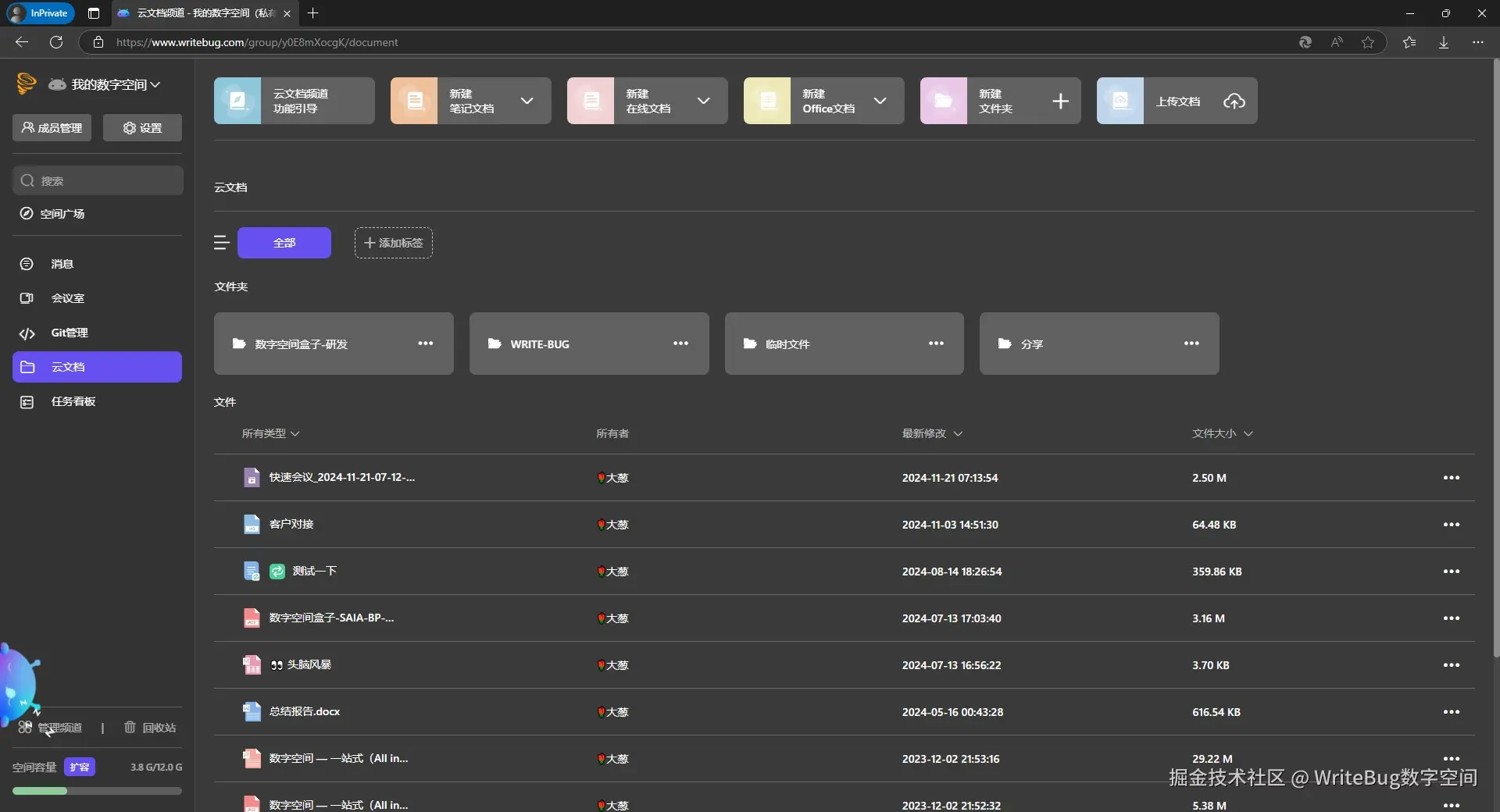Click the 搜索 search field

98,180
